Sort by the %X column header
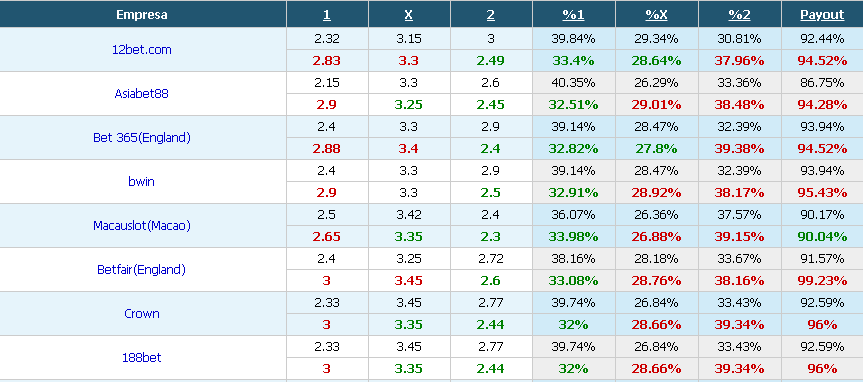This screenshot has height=382, width=863. (656, 15)
